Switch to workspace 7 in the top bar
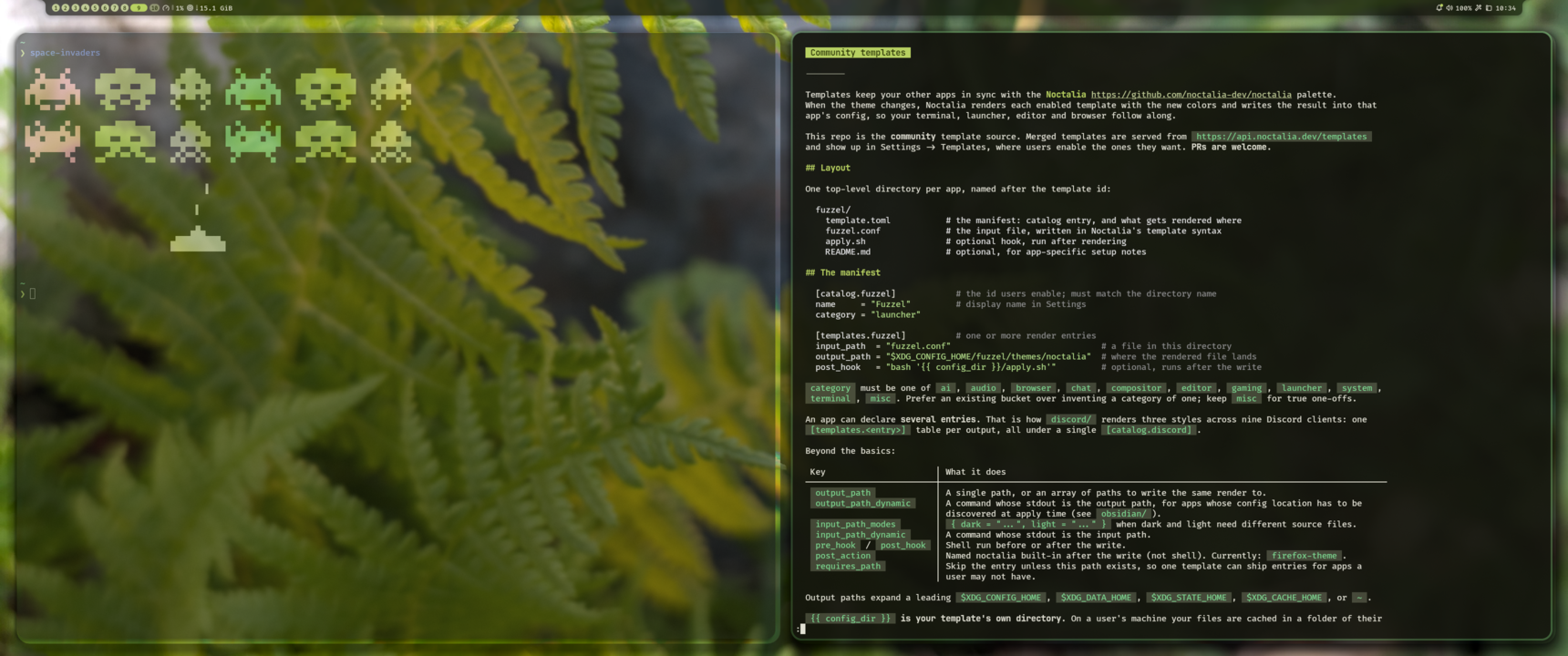This screenshot has height=656, width=1568. coord(114,8)
